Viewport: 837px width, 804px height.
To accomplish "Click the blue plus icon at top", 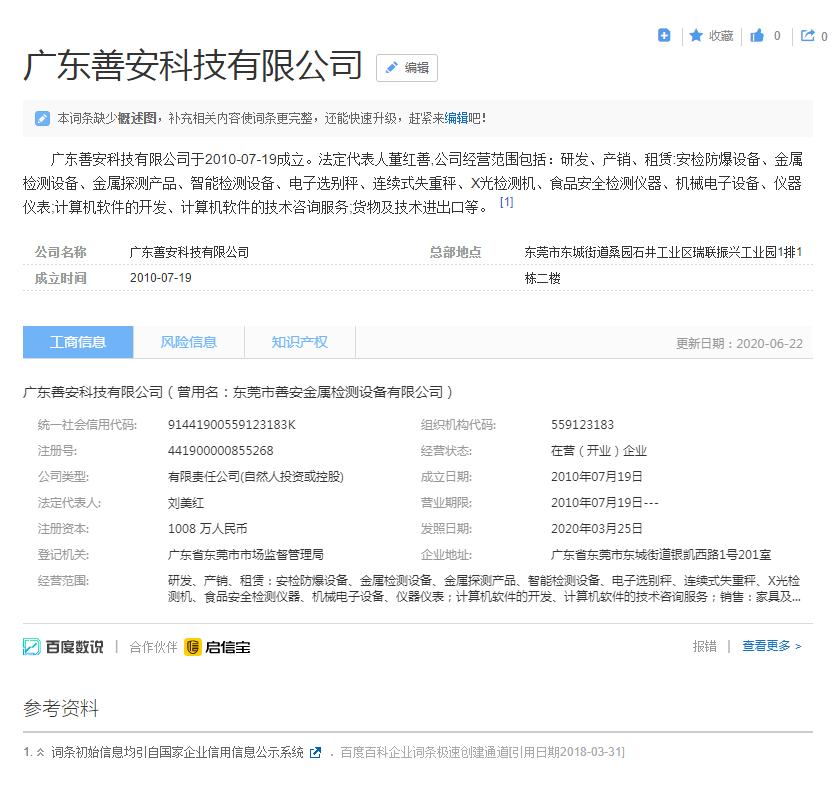I will [664, 36].
